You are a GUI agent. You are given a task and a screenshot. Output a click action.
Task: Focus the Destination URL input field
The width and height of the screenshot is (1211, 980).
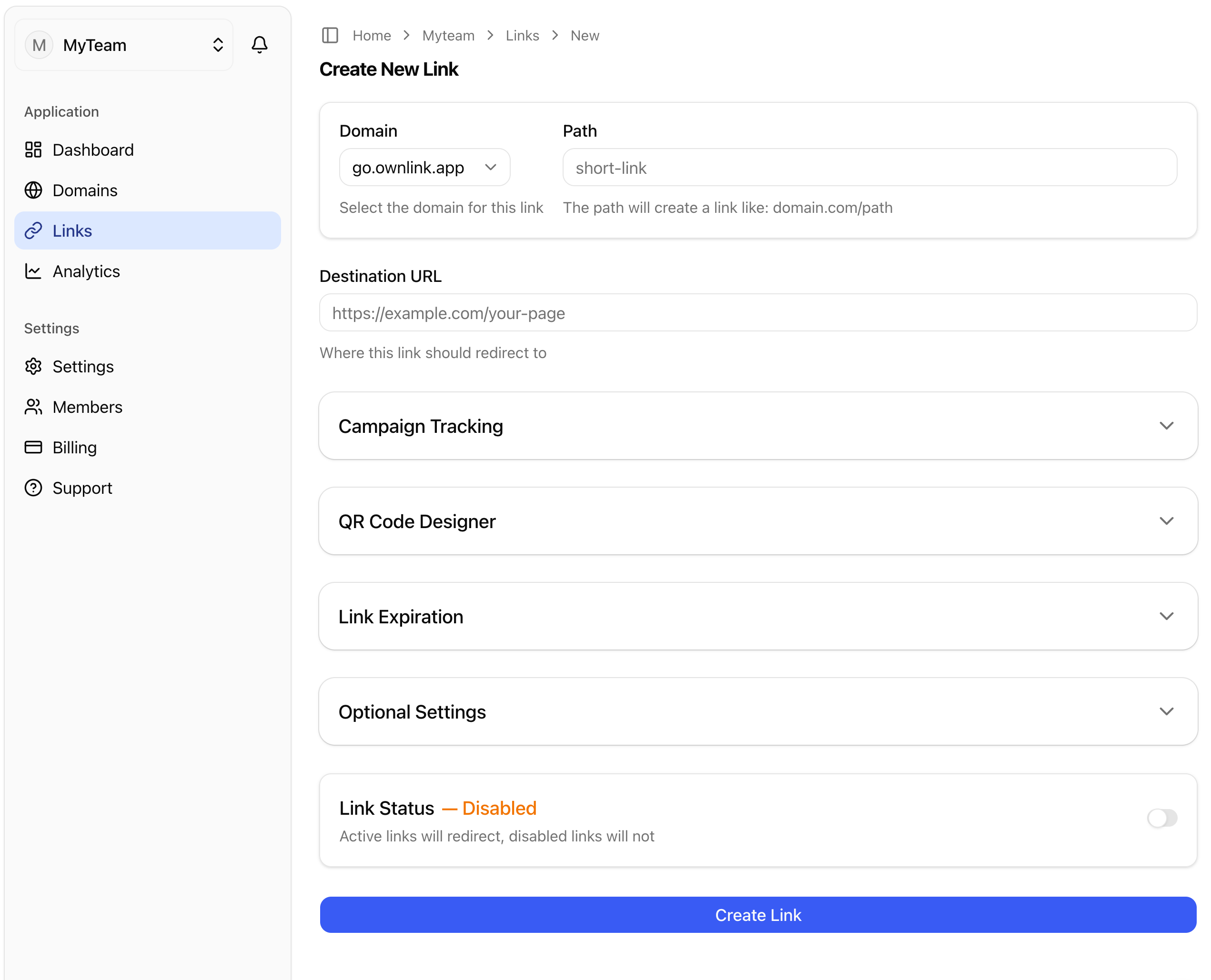point(757,312)
